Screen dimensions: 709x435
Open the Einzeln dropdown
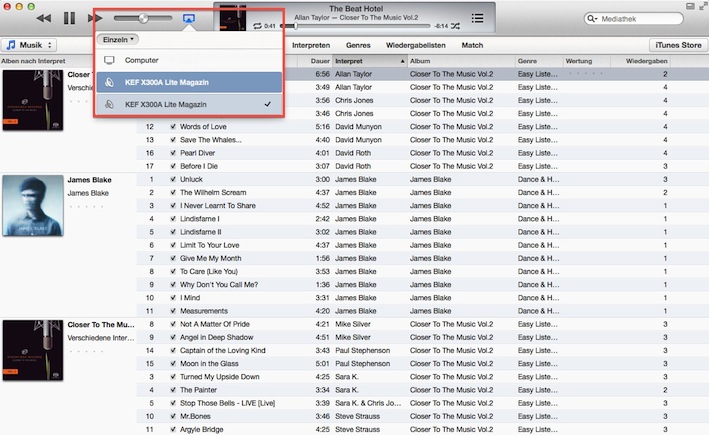pos(118,40)
